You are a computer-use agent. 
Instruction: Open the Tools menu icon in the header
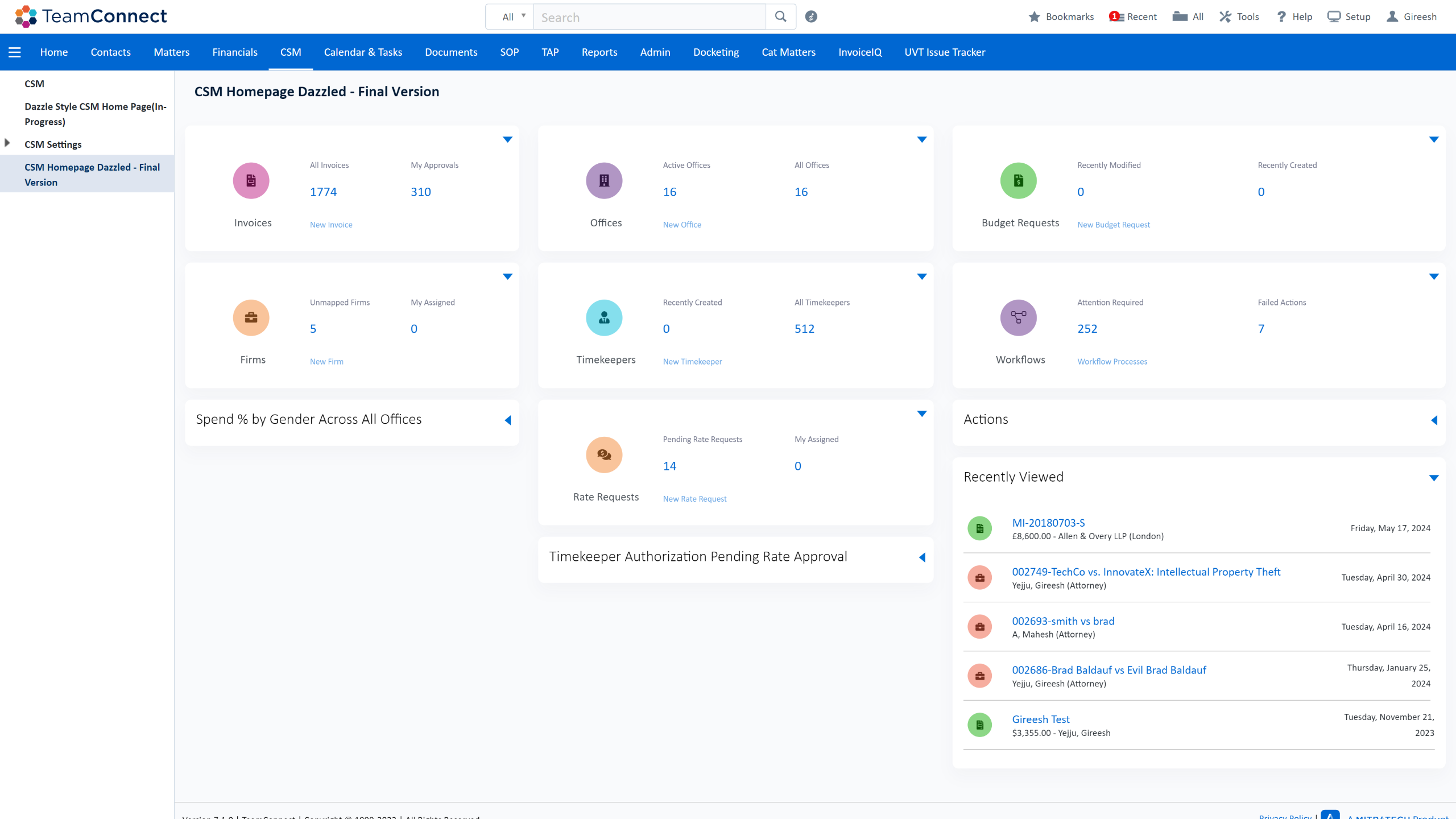(1224, 16)
